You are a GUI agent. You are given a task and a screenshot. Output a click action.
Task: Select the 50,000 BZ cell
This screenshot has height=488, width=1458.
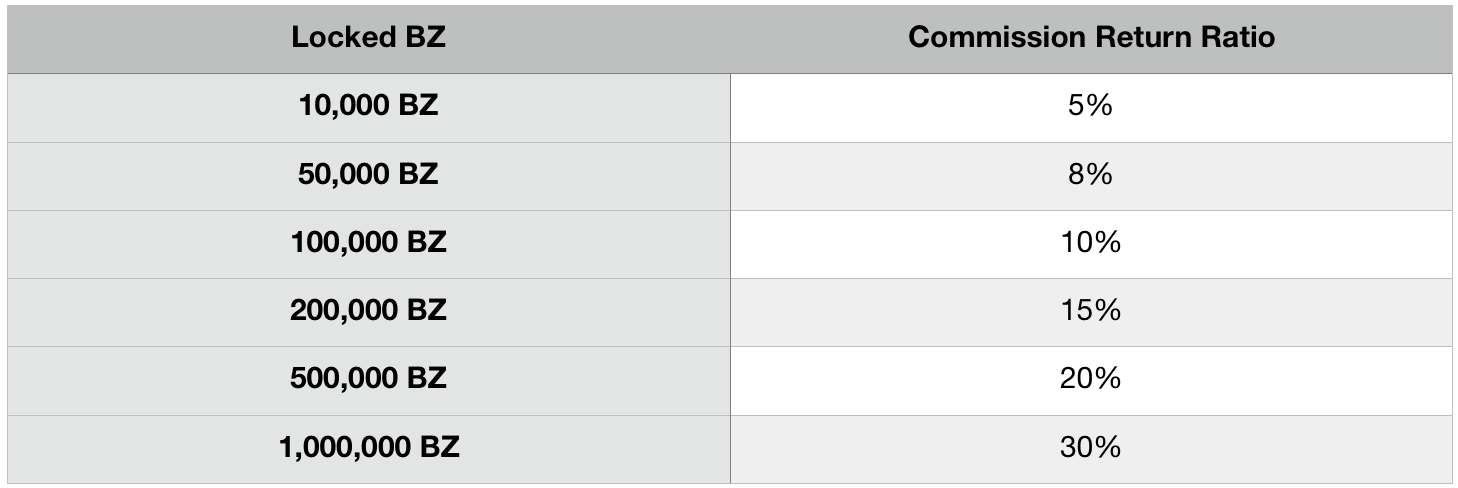click(368, 174)
